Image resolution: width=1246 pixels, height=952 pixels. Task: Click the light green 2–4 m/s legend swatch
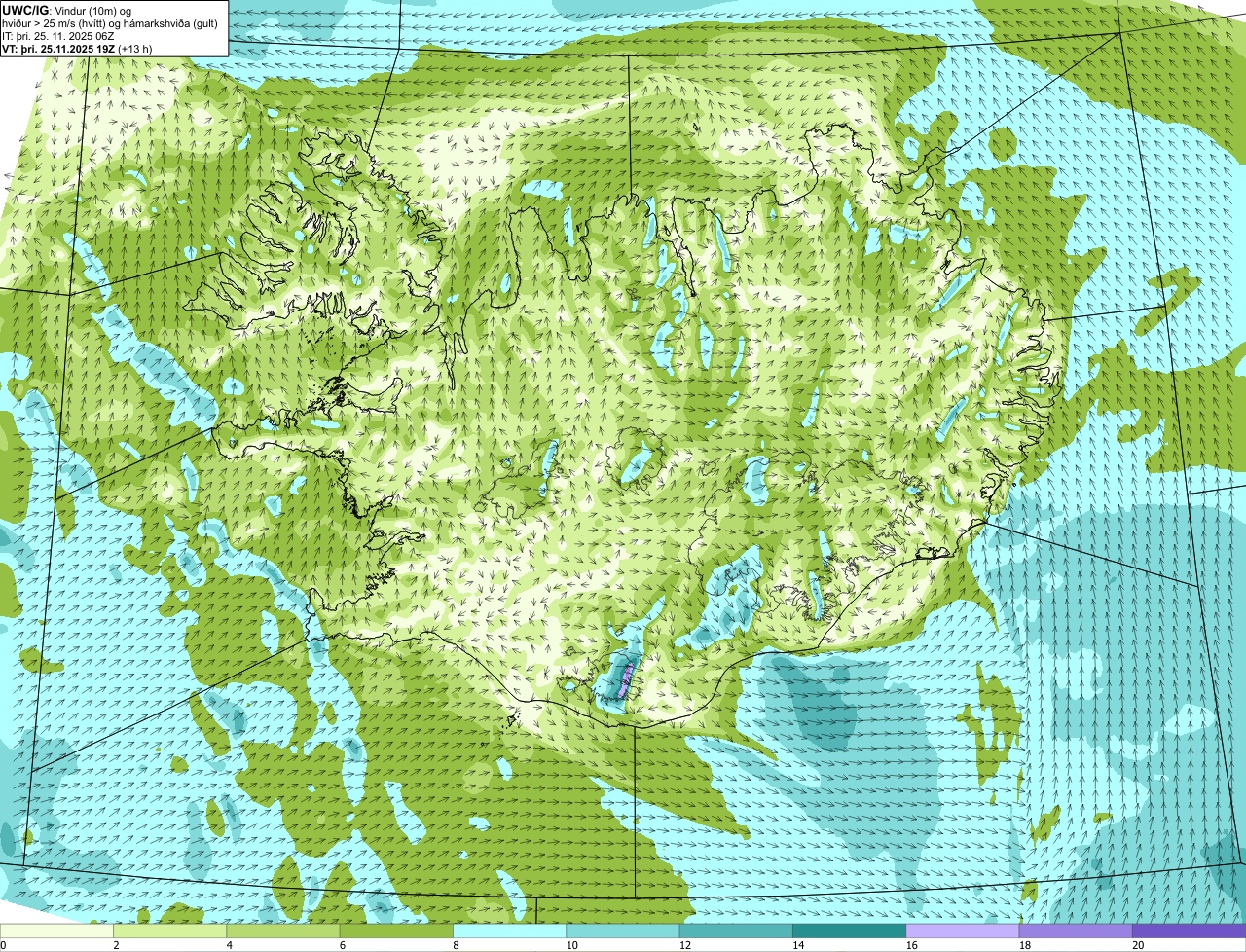tap(170, 931)
